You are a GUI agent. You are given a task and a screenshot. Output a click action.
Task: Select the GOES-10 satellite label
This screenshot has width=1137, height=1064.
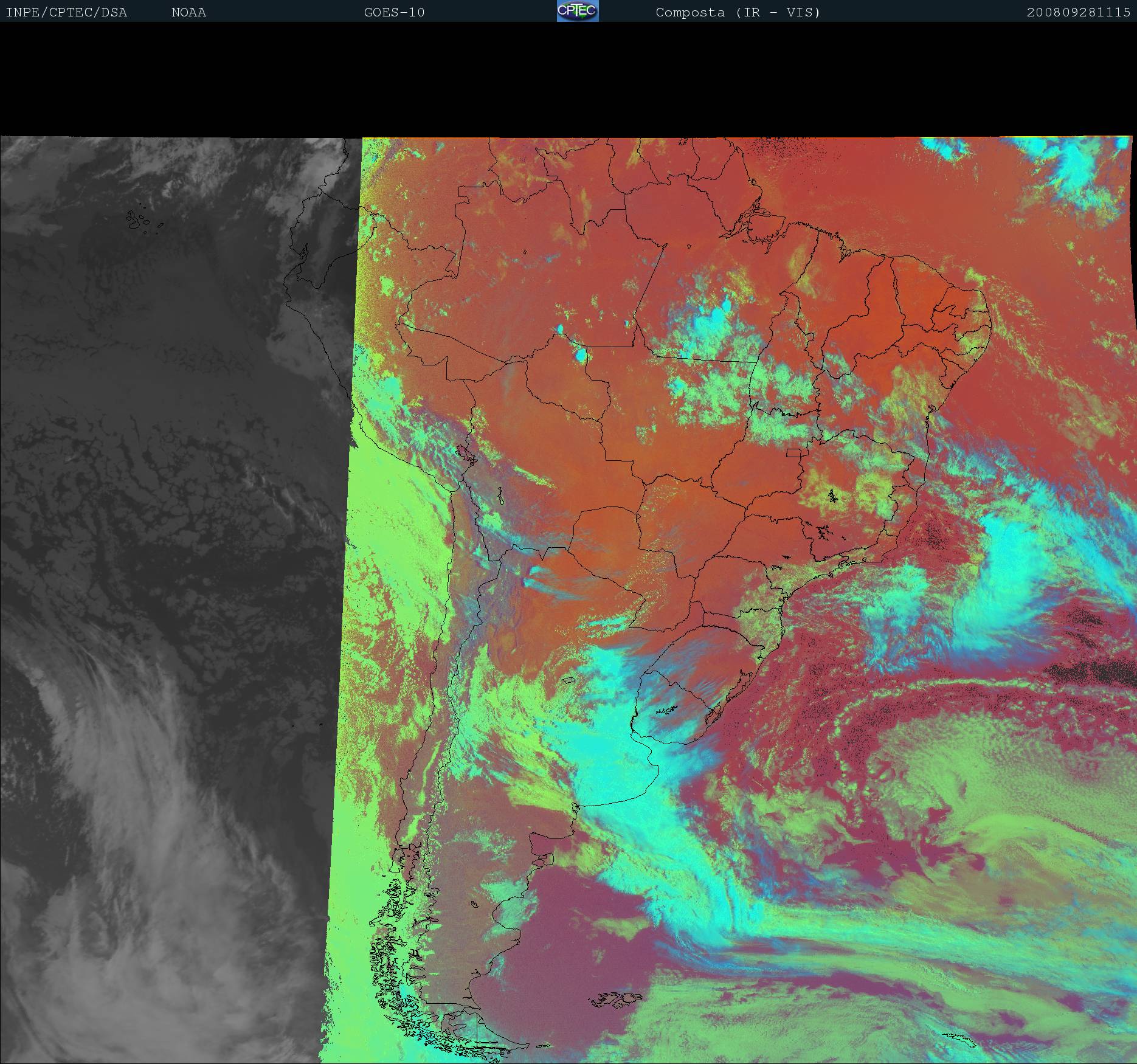(394, 13)
